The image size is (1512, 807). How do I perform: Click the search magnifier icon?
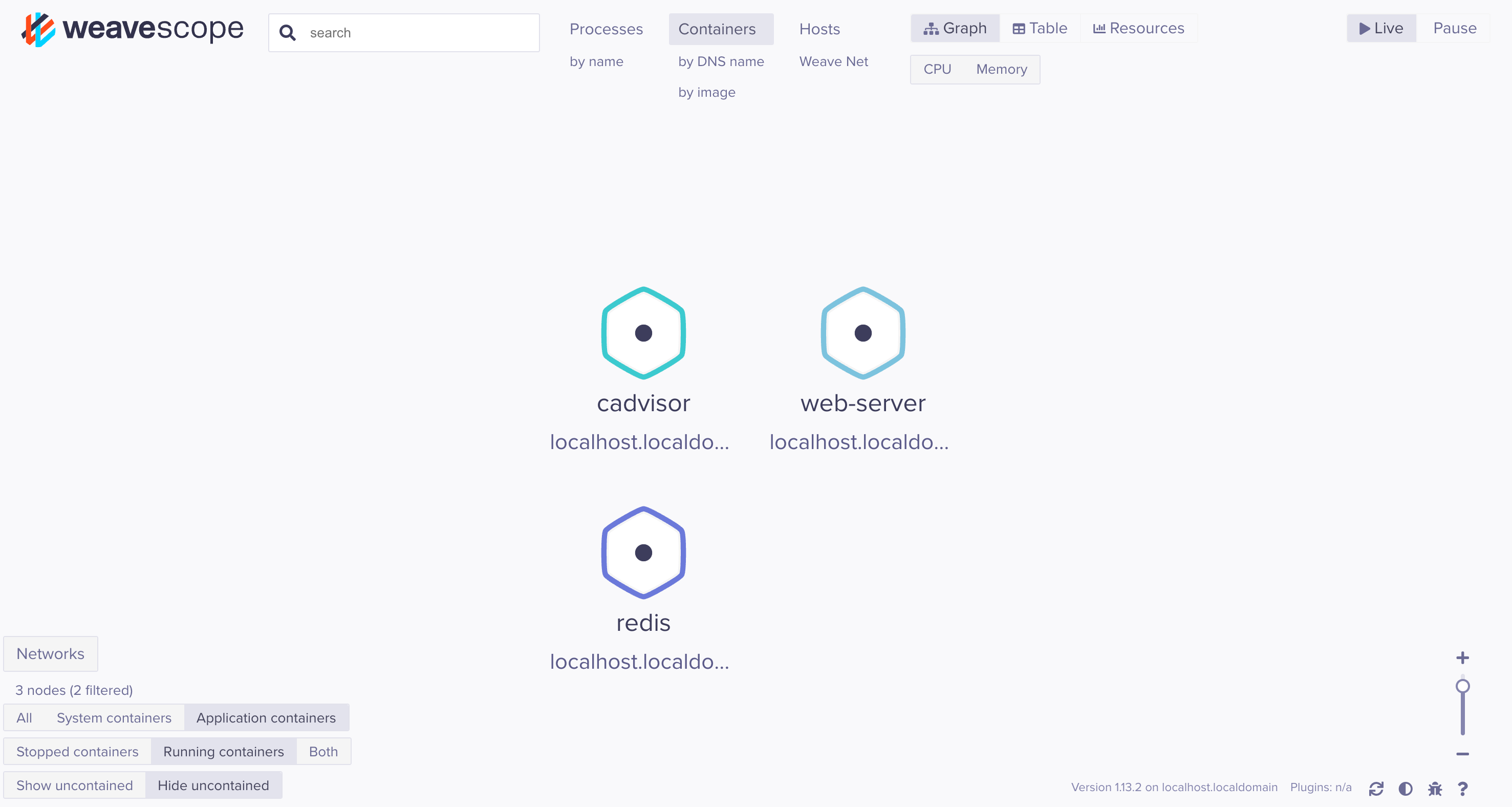click(x=287, y=33)
